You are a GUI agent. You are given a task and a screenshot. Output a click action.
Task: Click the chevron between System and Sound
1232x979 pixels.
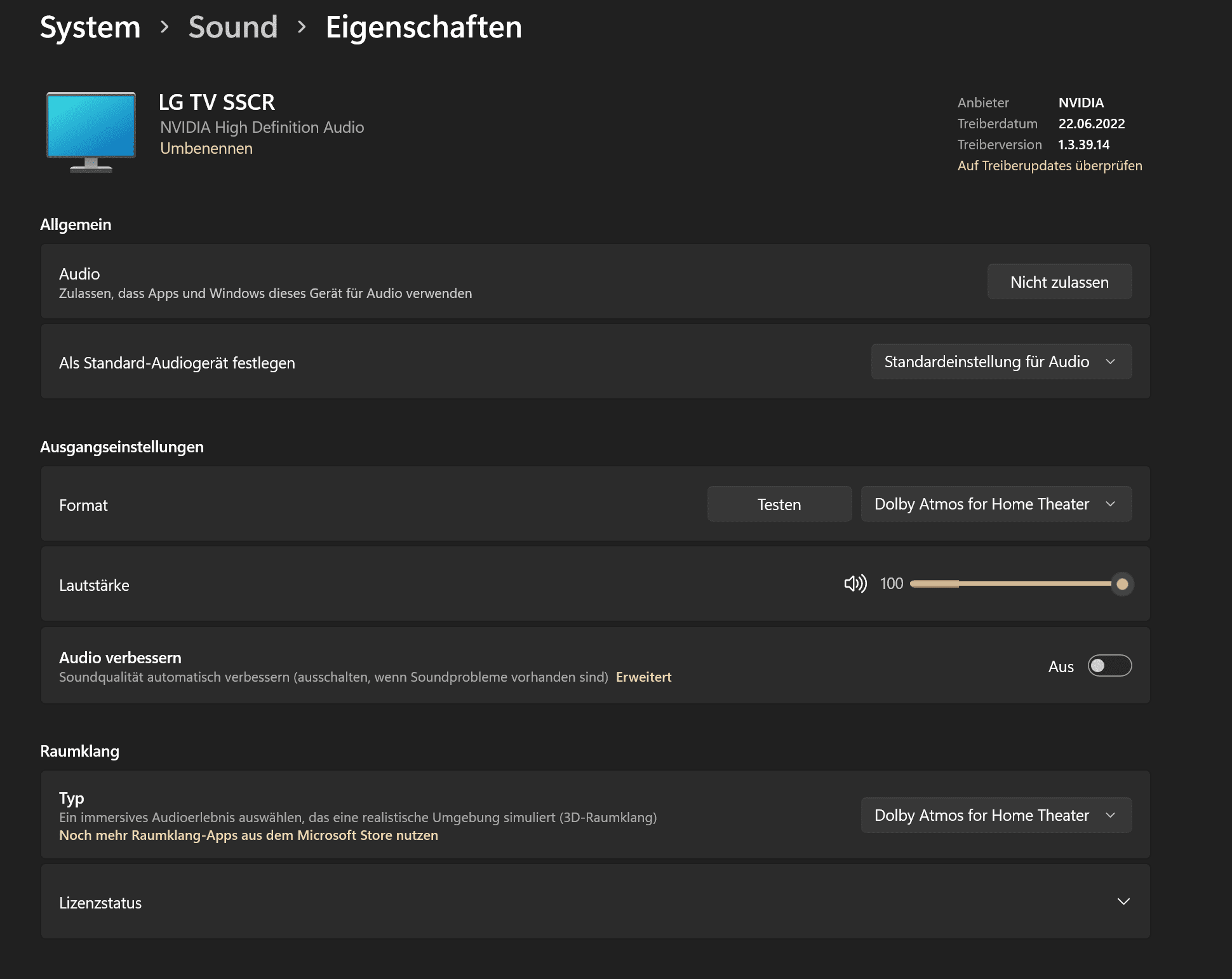(x=164, y=27)
